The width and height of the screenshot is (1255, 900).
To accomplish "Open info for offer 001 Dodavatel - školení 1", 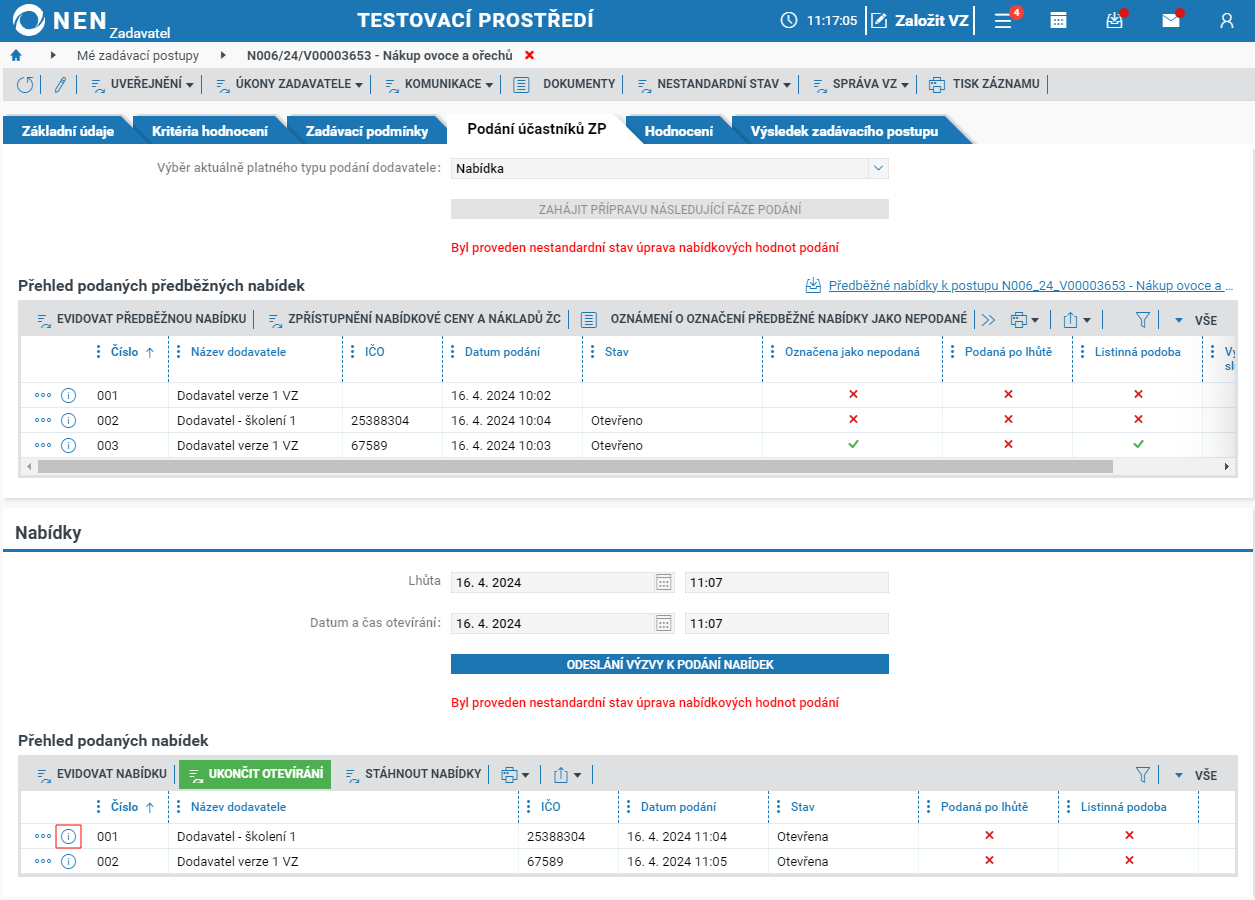I will coord(68,836).
